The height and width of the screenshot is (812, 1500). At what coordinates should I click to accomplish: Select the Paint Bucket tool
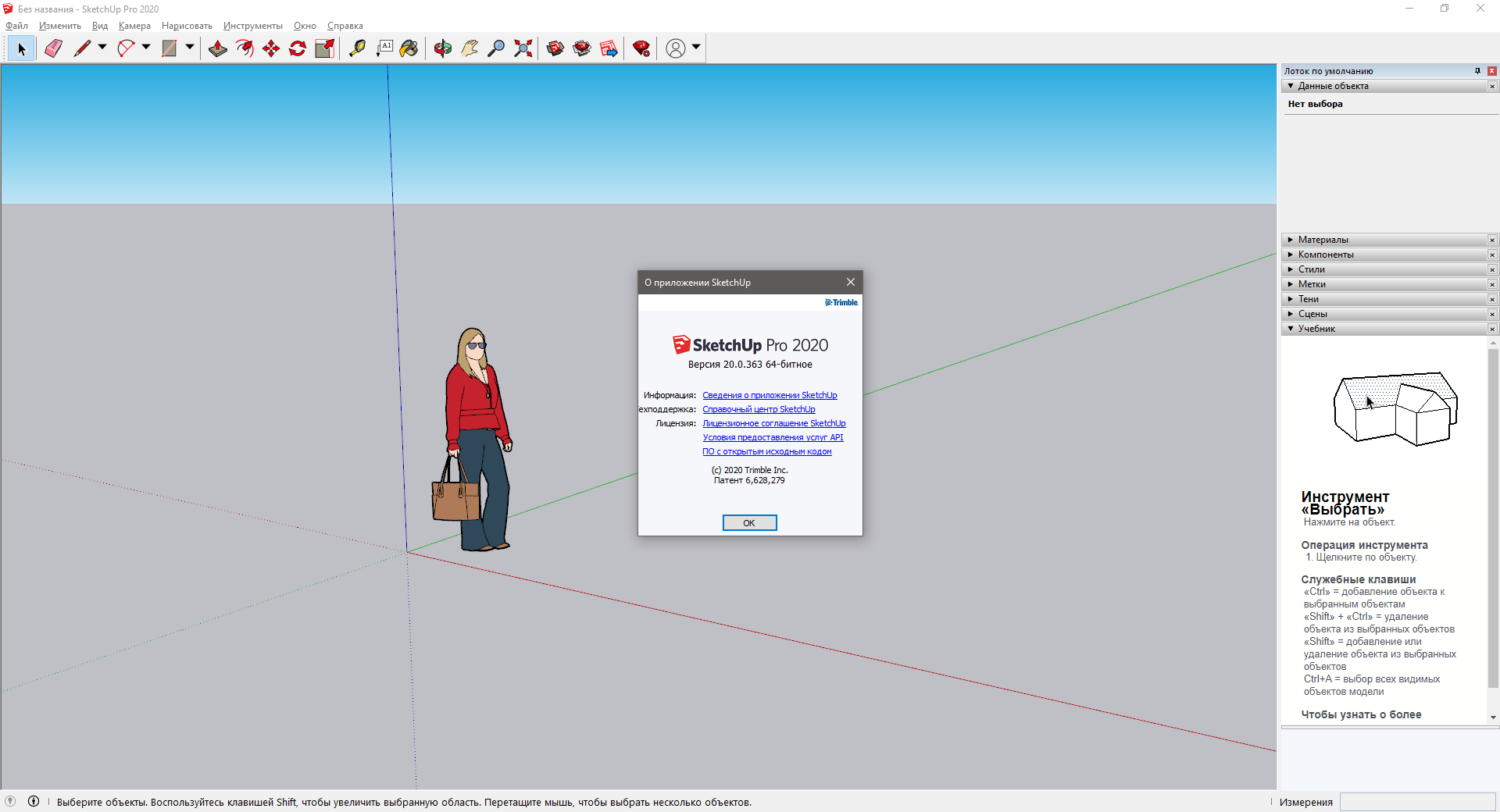[x=409, y=48]
